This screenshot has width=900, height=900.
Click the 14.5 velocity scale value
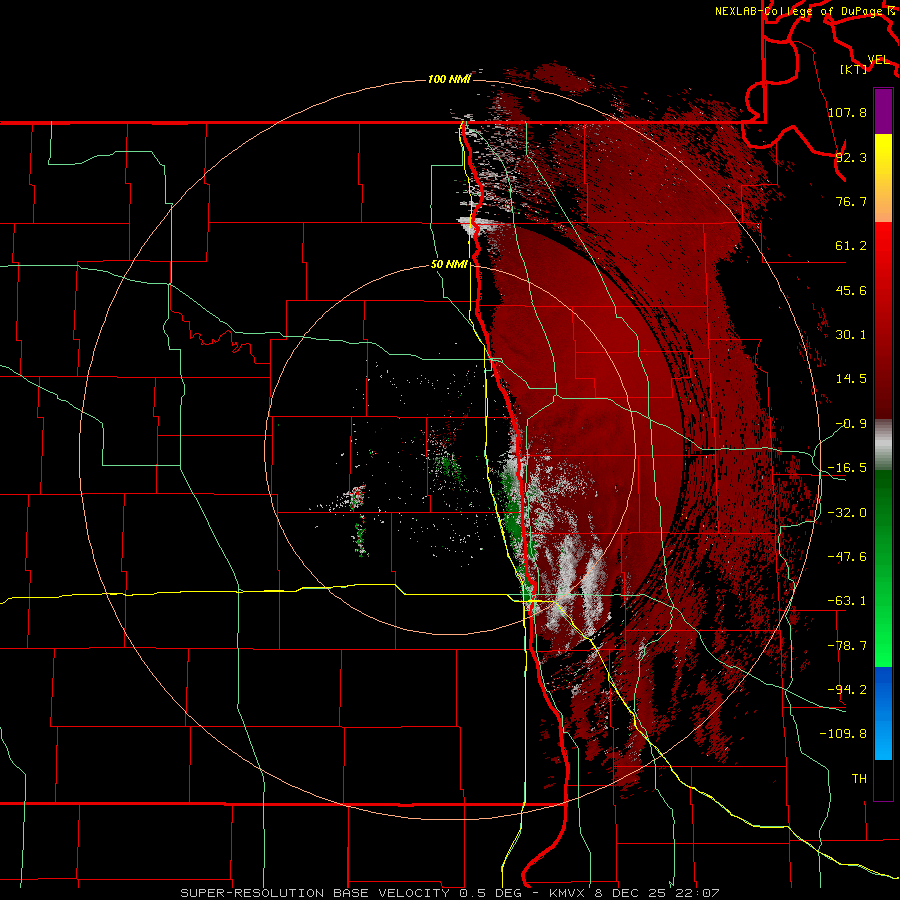point(851,379)
